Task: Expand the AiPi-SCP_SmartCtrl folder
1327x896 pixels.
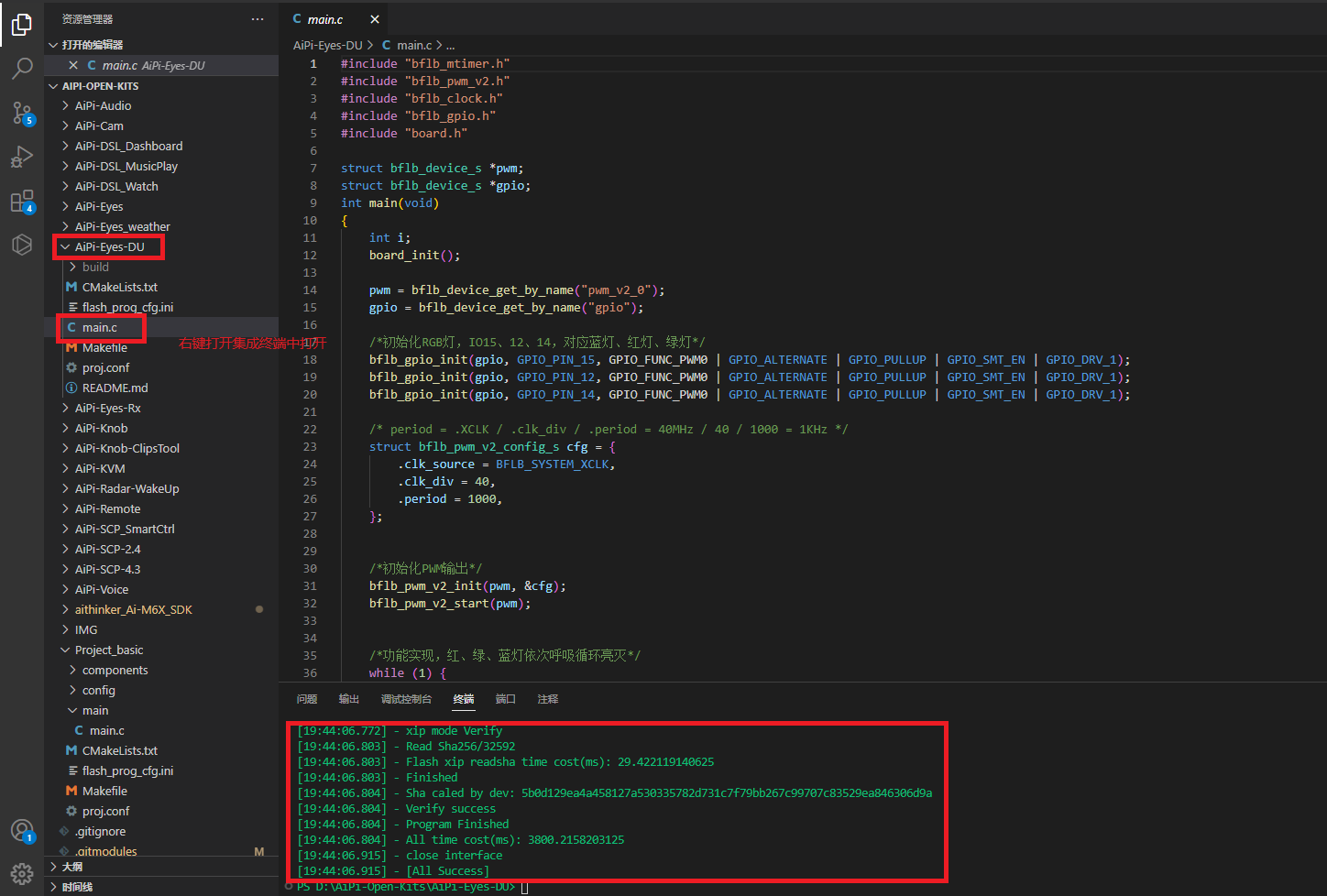Action: (161, 529)
